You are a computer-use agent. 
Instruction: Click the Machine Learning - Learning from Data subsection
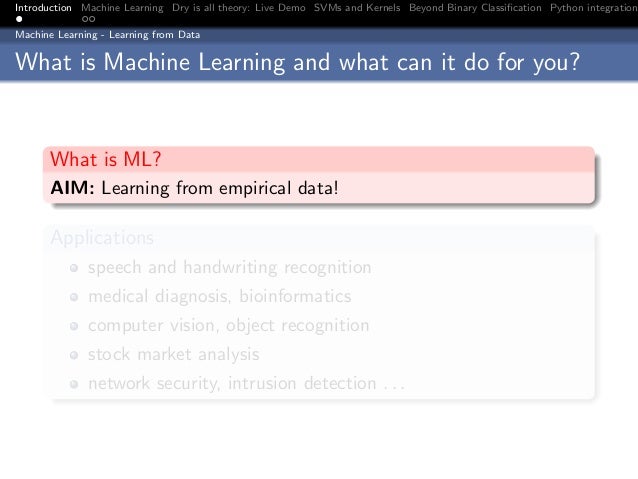(x=107, y=34)
